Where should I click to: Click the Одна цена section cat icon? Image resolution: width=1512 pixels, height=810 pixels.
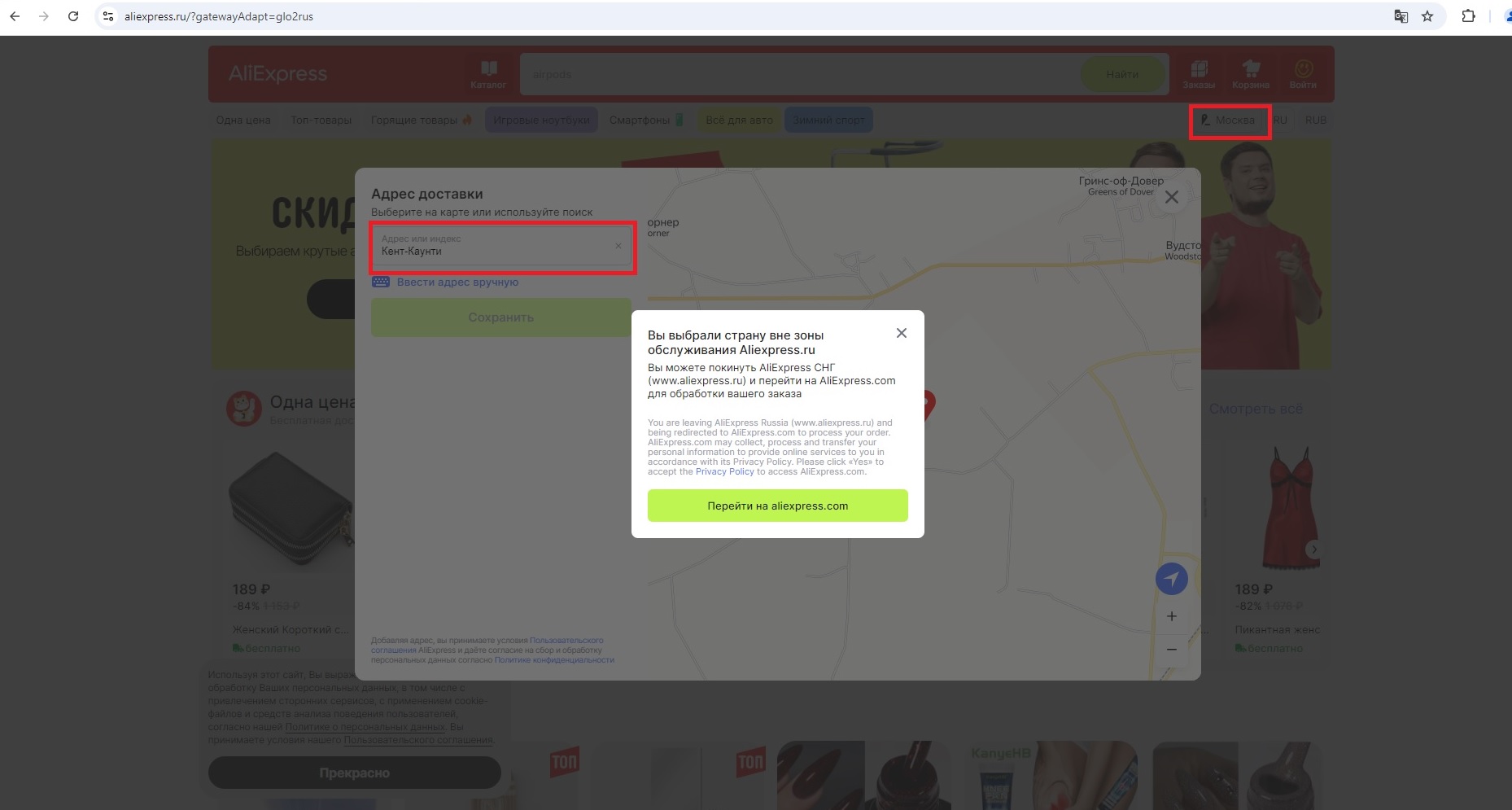pyautogui.click(x=243, y=409)
